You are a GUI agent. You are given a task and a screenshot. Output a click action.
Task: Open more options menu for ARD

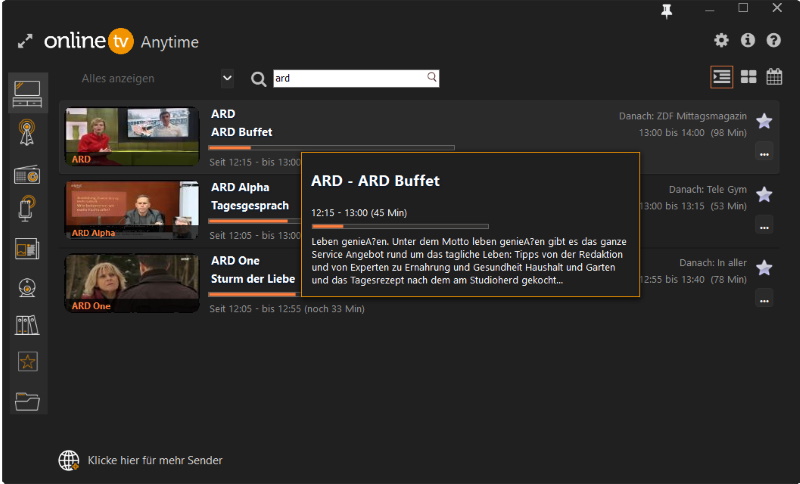[x=764, y=152]
